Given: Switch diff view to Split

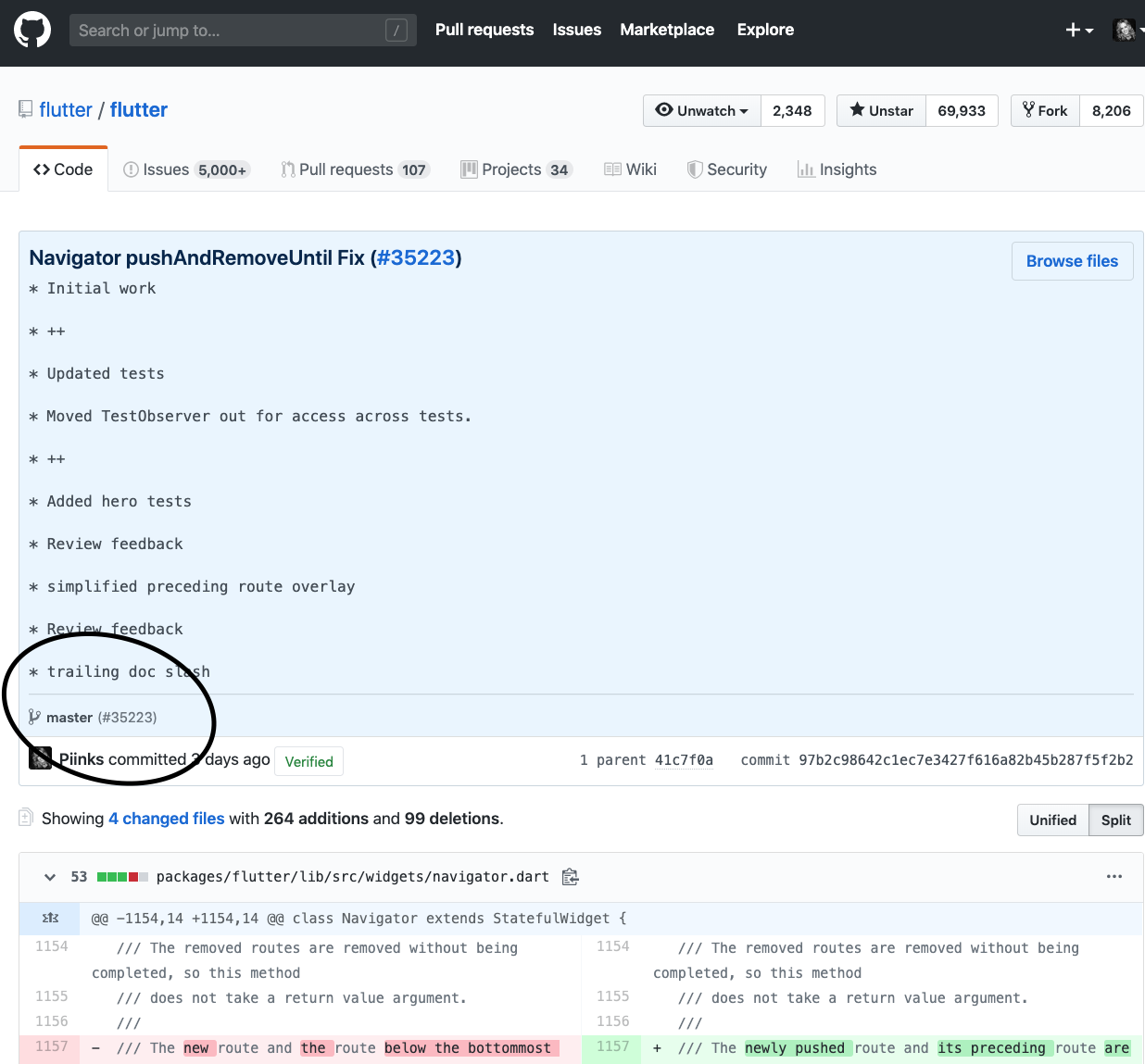Looking at the screenshot, I should click(x=1116, y=820).
